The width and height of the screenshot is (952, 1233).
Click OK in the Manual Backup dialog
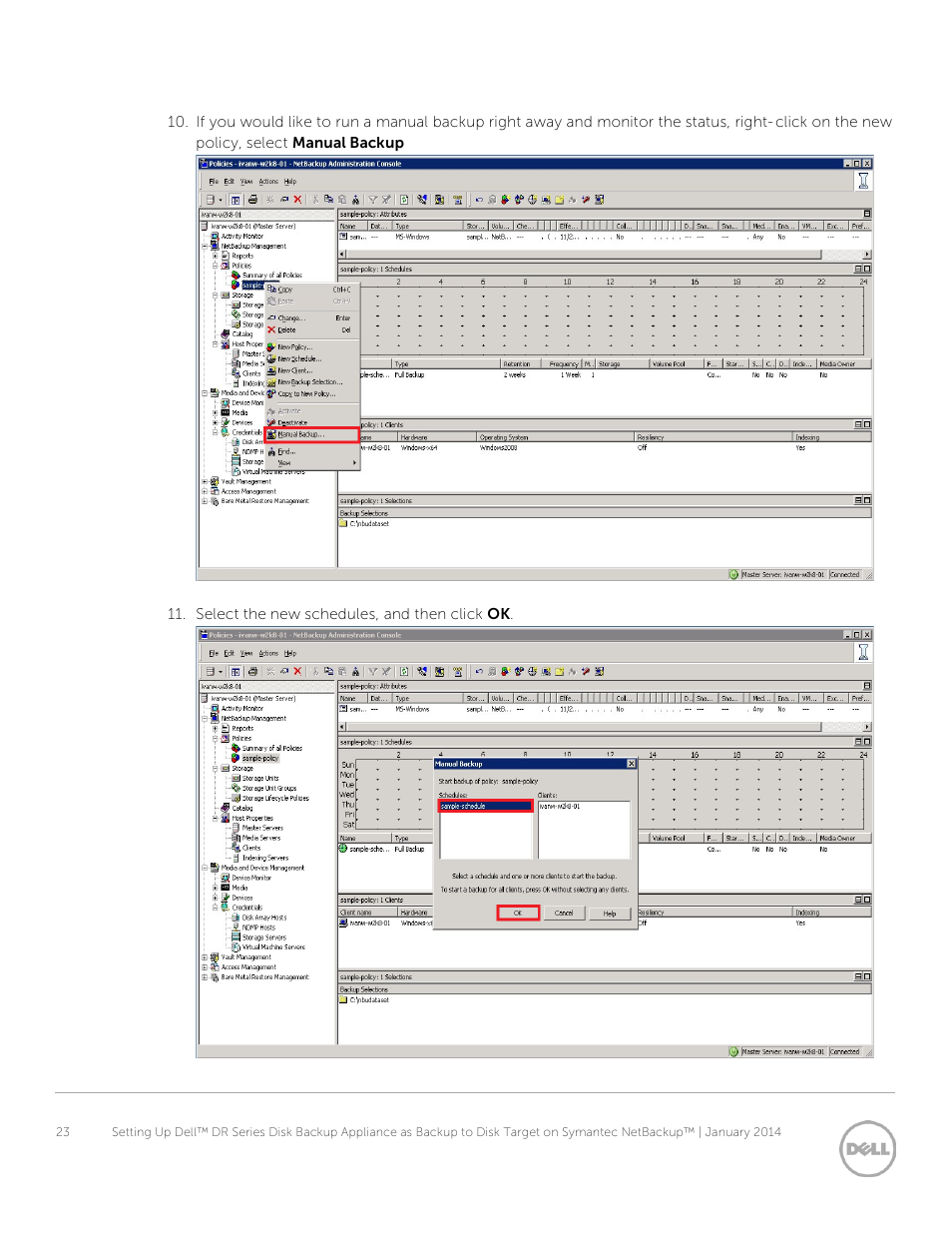tap(518, 913)
